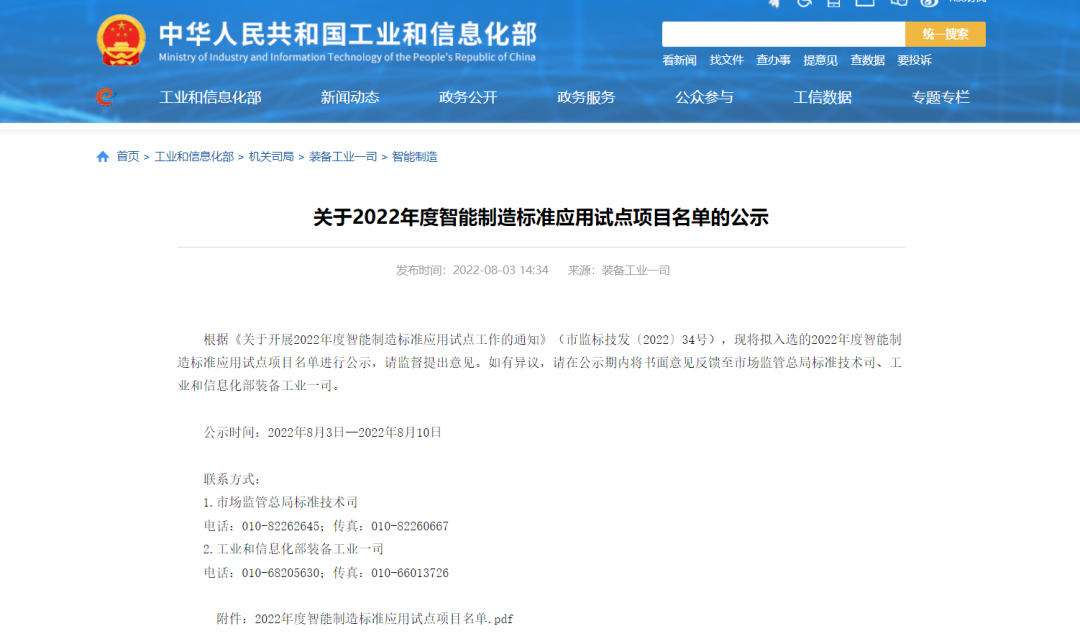Click the site title 中华人民共和国工业和信息化部

(x=348, y=34)
